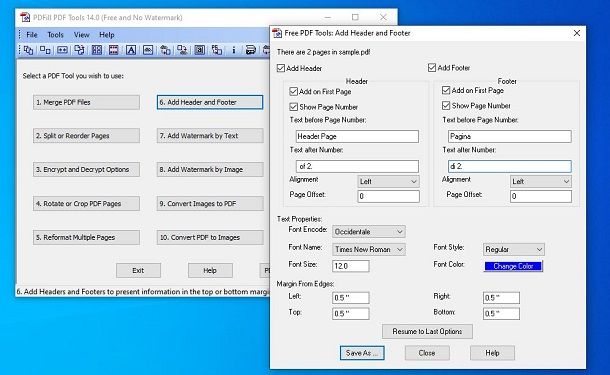Click the Top margin field
The height and width of the screenshot is (375, 610).
[x=351, y=314]
